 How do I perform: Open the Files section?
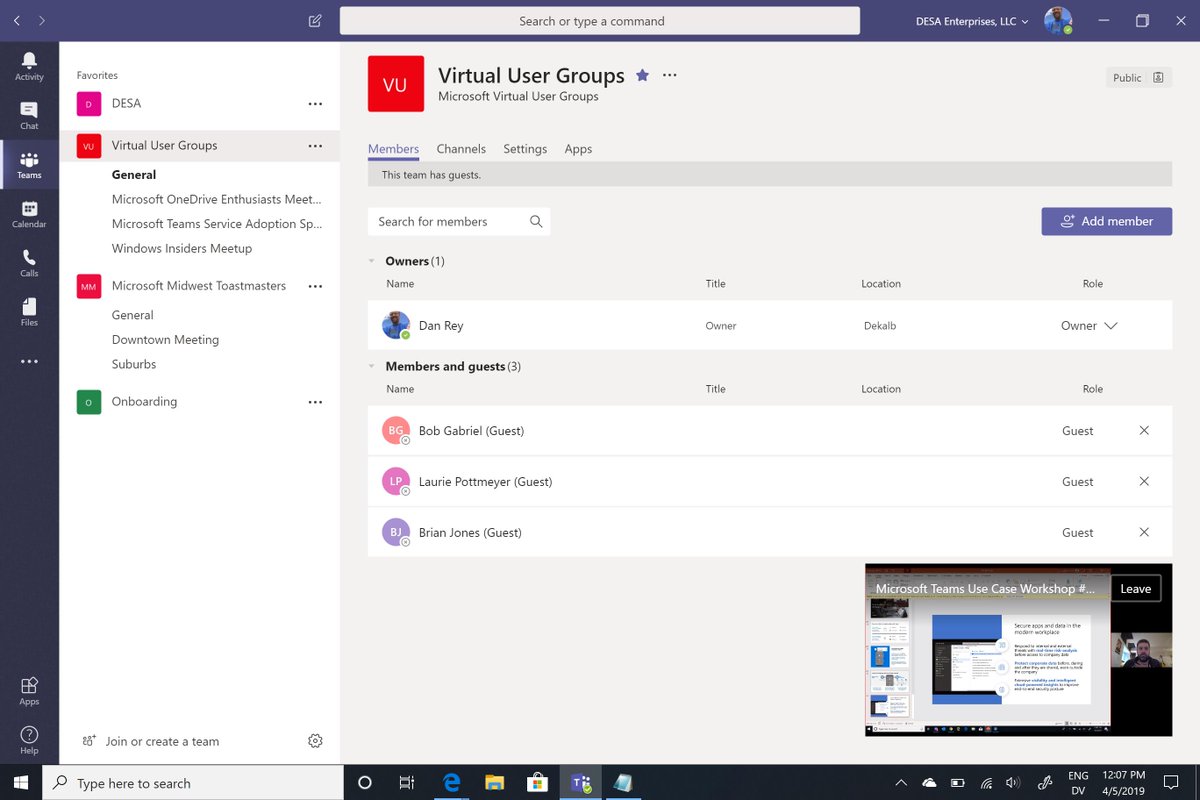click(29, 312)
